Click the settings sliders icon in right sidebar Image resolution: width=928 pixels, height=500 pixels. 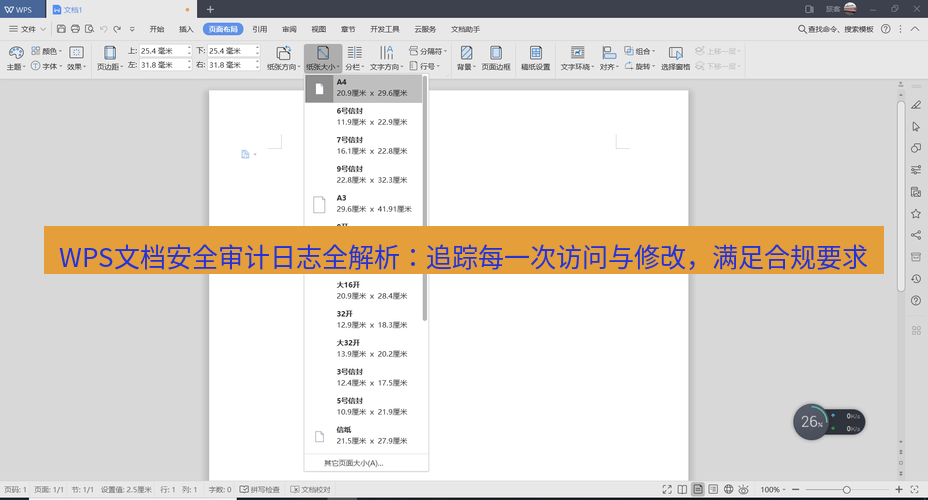[x=916, y=170]
